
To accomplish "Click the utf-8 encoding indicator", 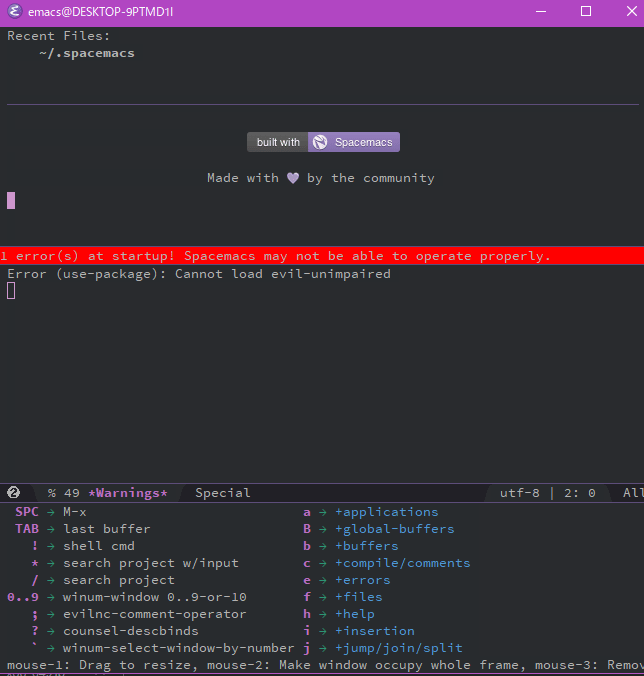I will (519, 493).
